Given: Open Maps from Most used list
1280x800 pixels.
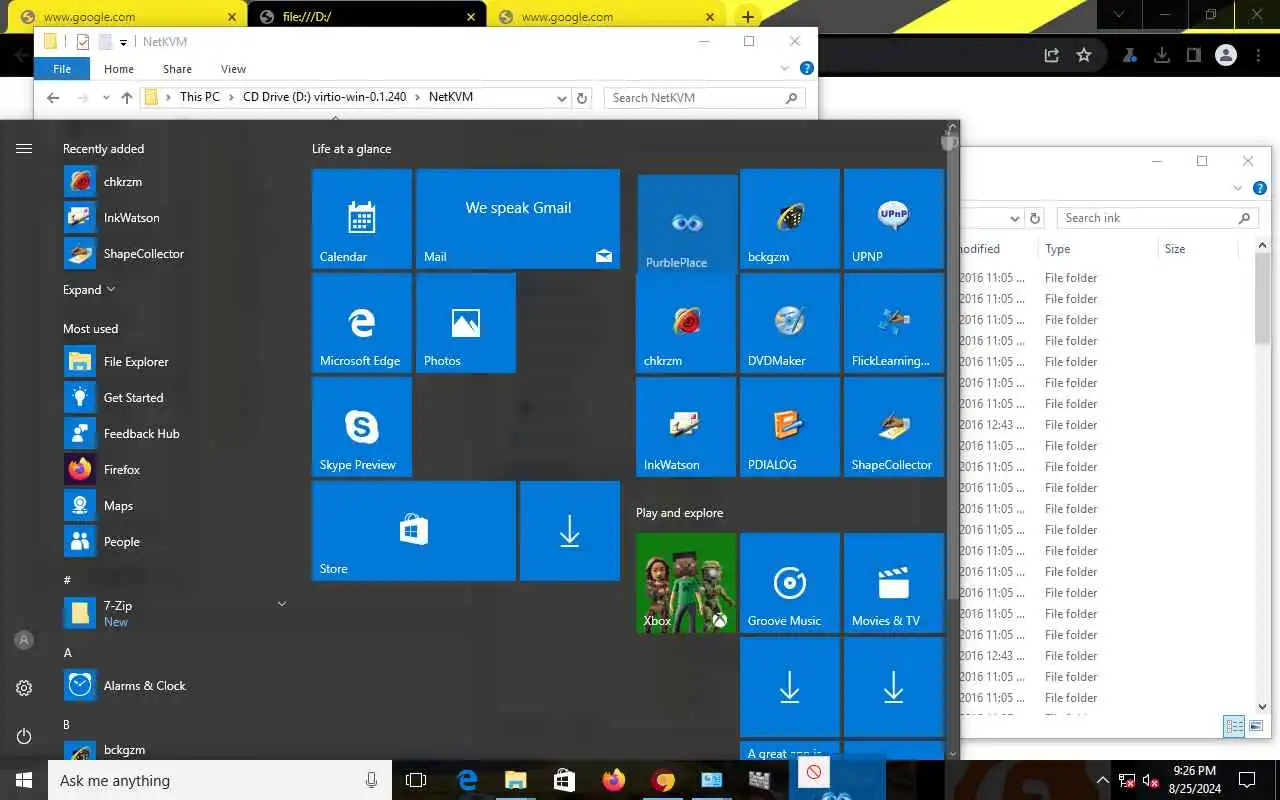Looking at the screenshot, I should (175, 505).
